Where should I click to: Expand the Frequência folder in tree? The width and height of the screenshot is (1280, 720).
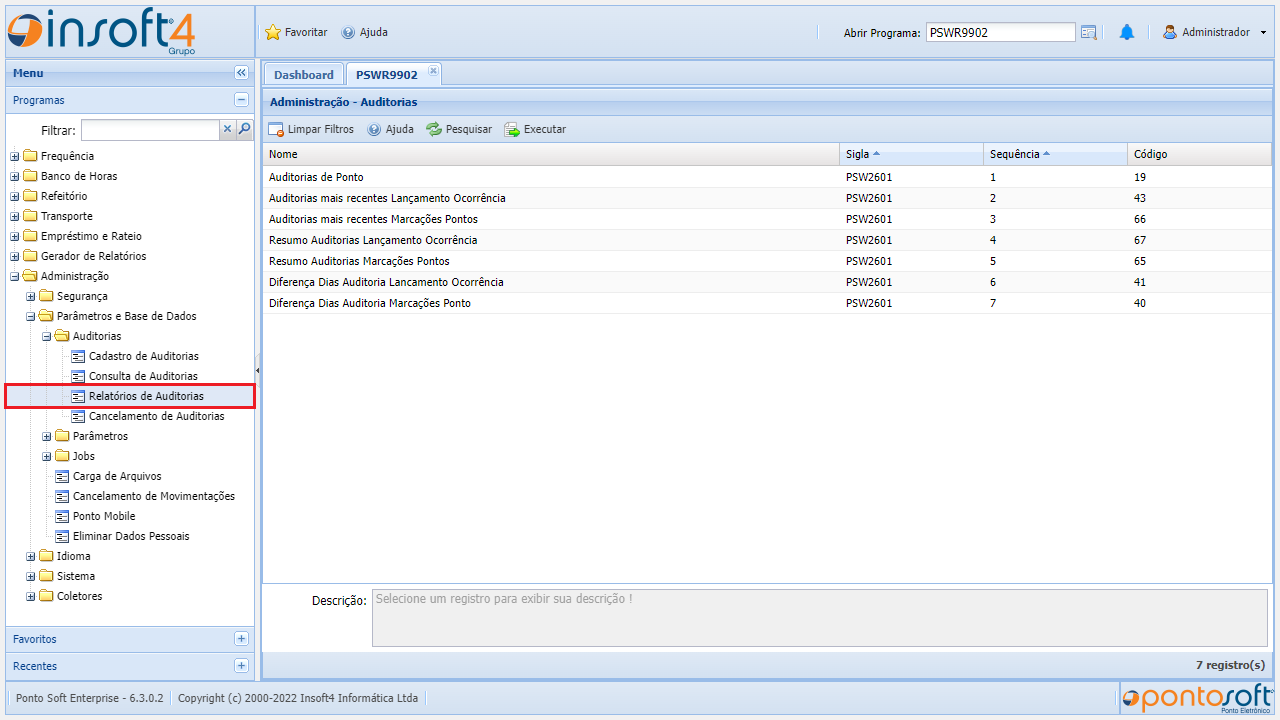(x=15, y=156)
